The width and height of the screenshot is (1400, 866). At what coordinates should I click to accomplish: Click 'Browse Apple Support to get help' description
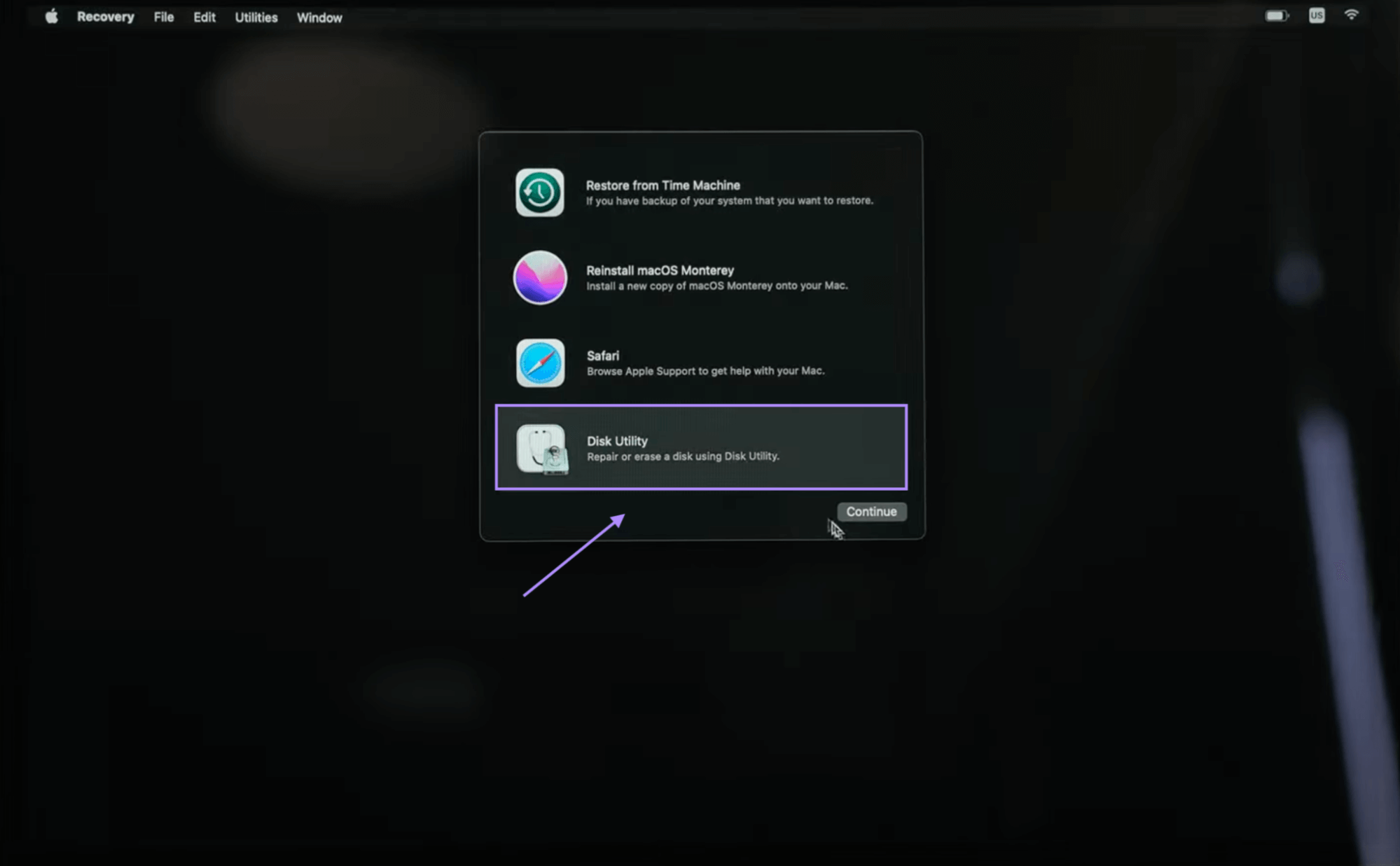coord(705,371)
